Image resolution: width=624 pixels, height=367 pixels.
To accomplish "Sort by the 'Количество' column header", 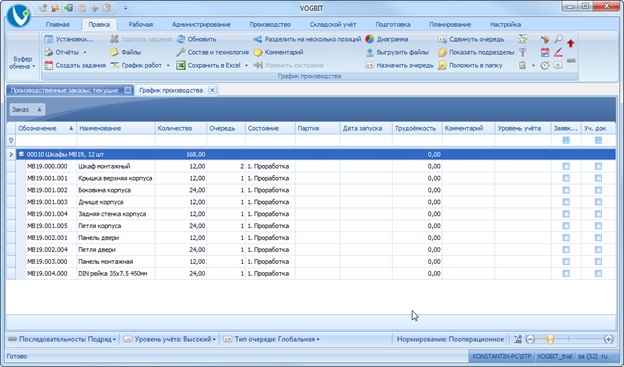I will 181,128.
